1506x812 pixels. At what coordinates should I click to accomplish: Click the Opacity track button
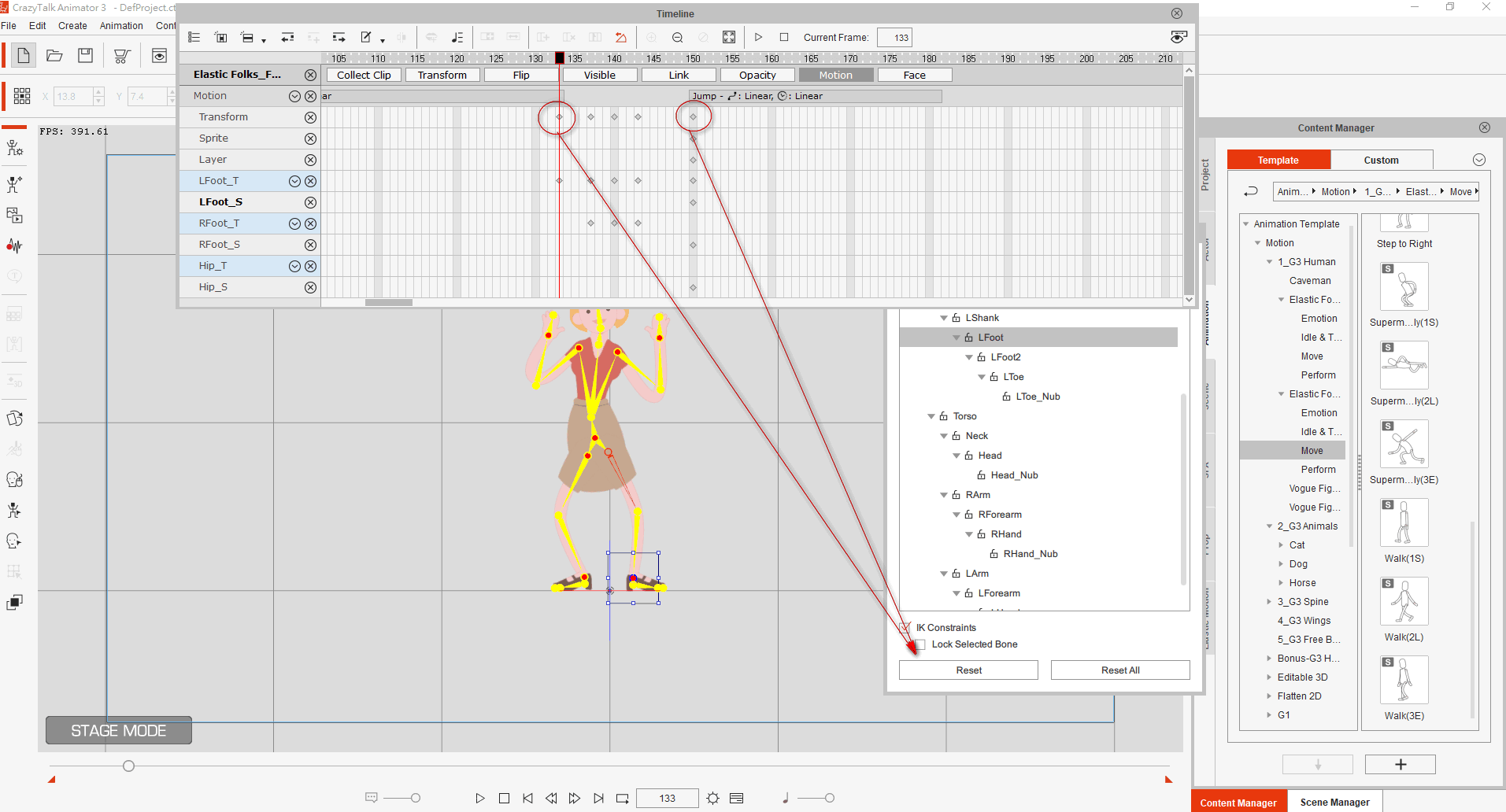(x=757, y=75)
